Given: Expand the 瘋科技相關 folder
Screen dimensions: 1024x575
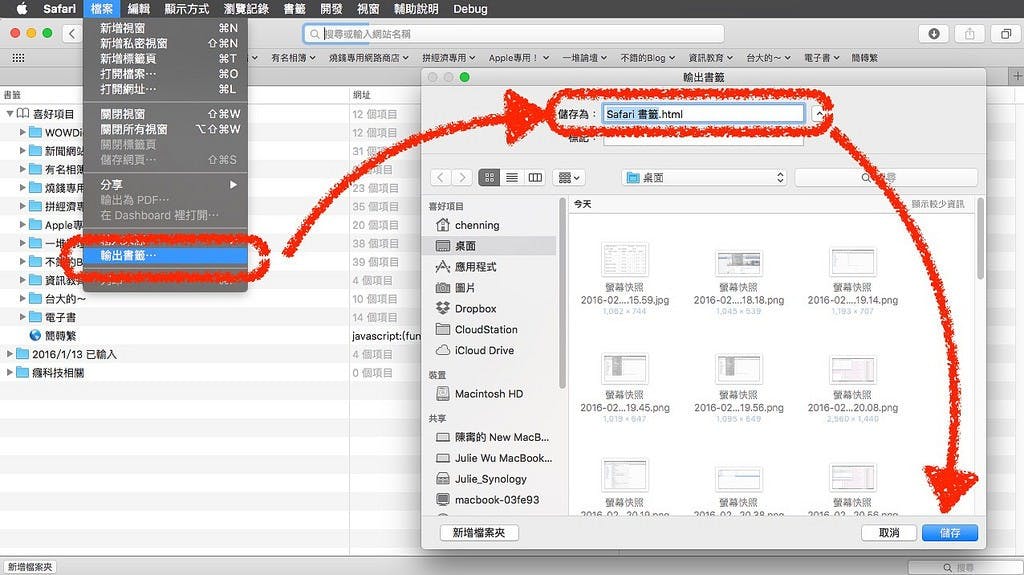Looking at the screenshot, I should pos(10,372).
